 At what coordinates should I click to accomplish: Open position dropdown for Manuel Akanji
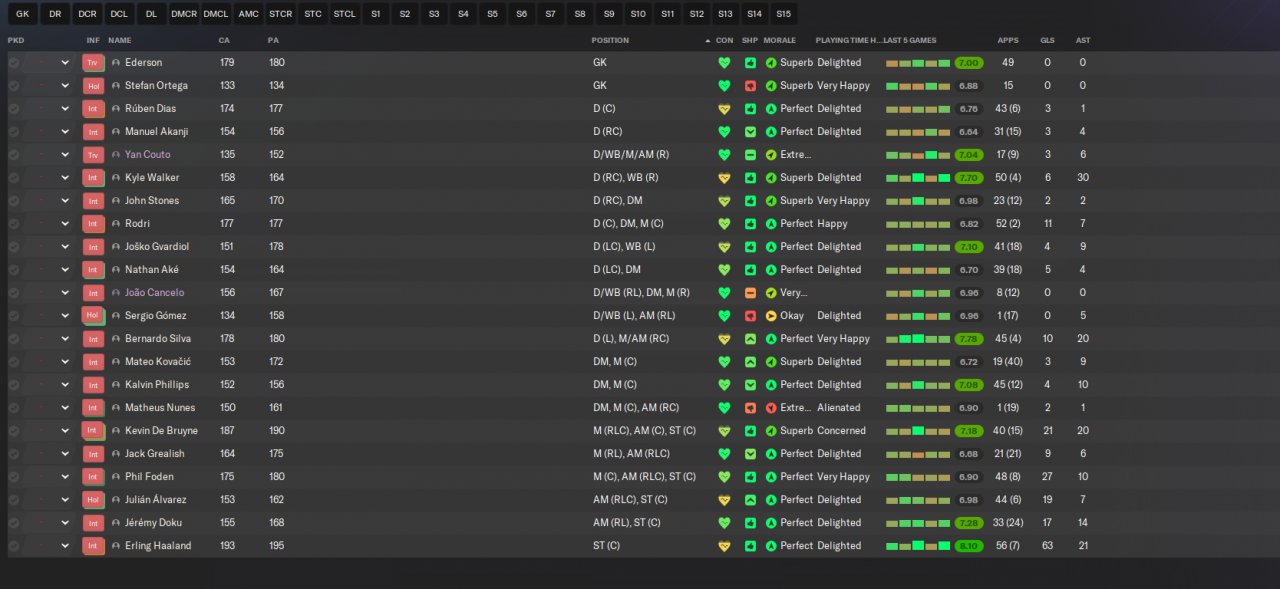coord(65,131)
